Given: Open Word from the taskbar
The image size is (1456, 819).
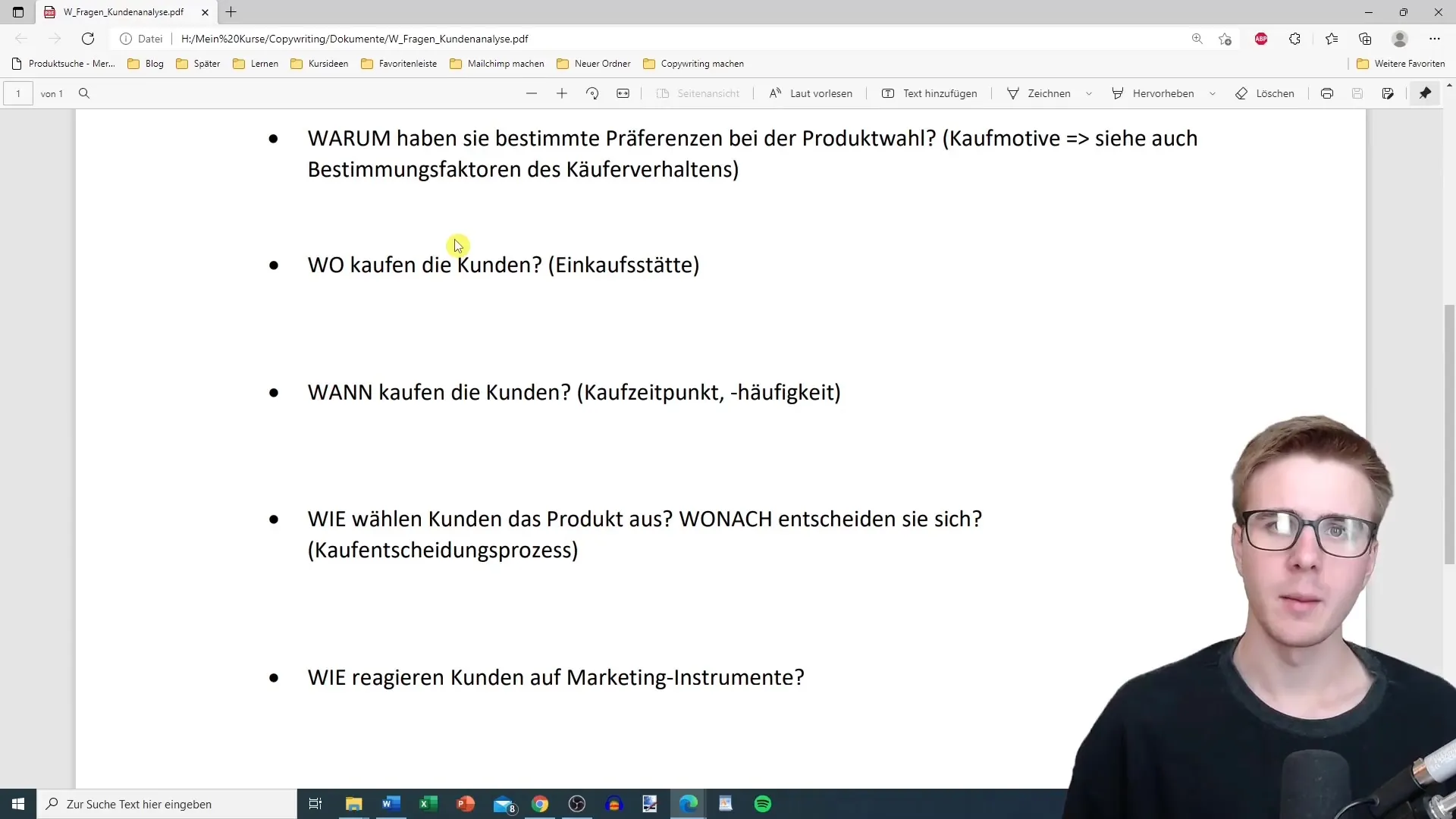Looking at the screenshot, I should pyautogui.click(x=391, y=804).
